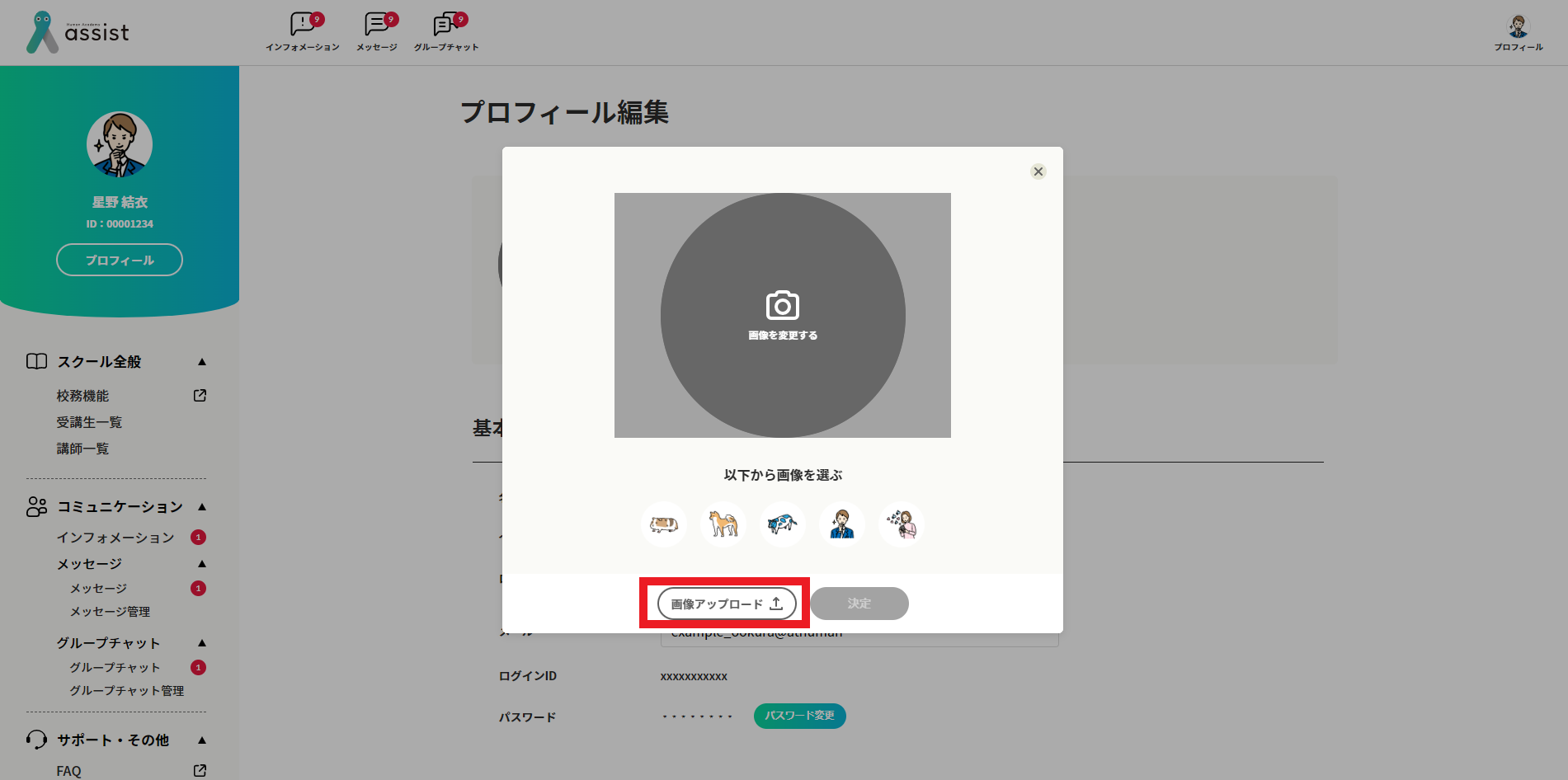Screen dimensions: 1568x780
Task: Open 受講生一覧 in the sidebar
Action: pos(89,422)
